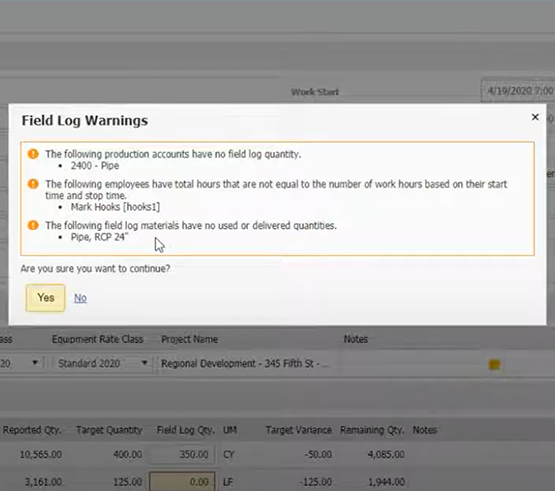
Task: Confirm with the Yes button
Action: [x=45, y=298]
